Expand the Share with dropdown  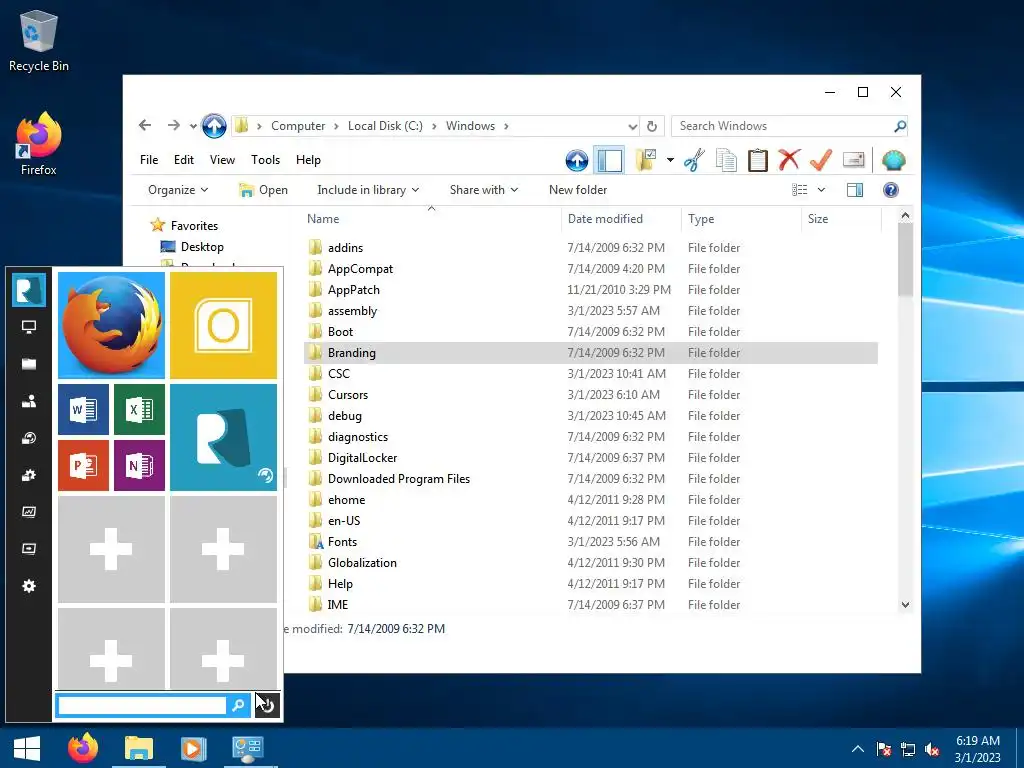(483, 190)
